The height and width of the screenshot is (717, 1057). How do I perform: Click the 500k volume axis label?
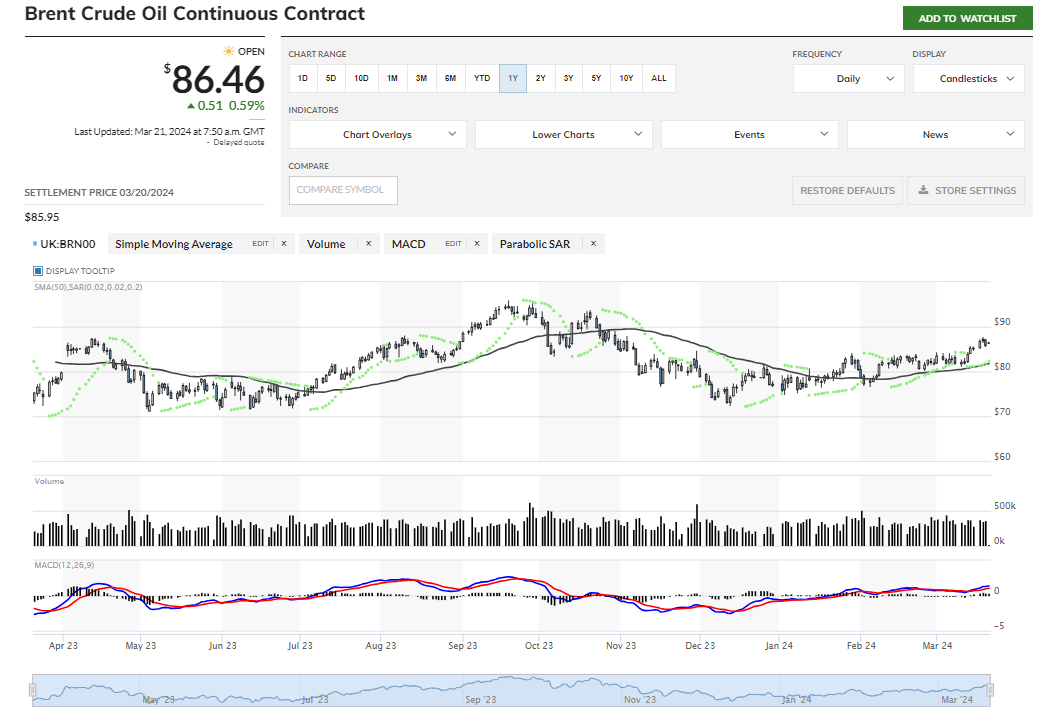1004,505
